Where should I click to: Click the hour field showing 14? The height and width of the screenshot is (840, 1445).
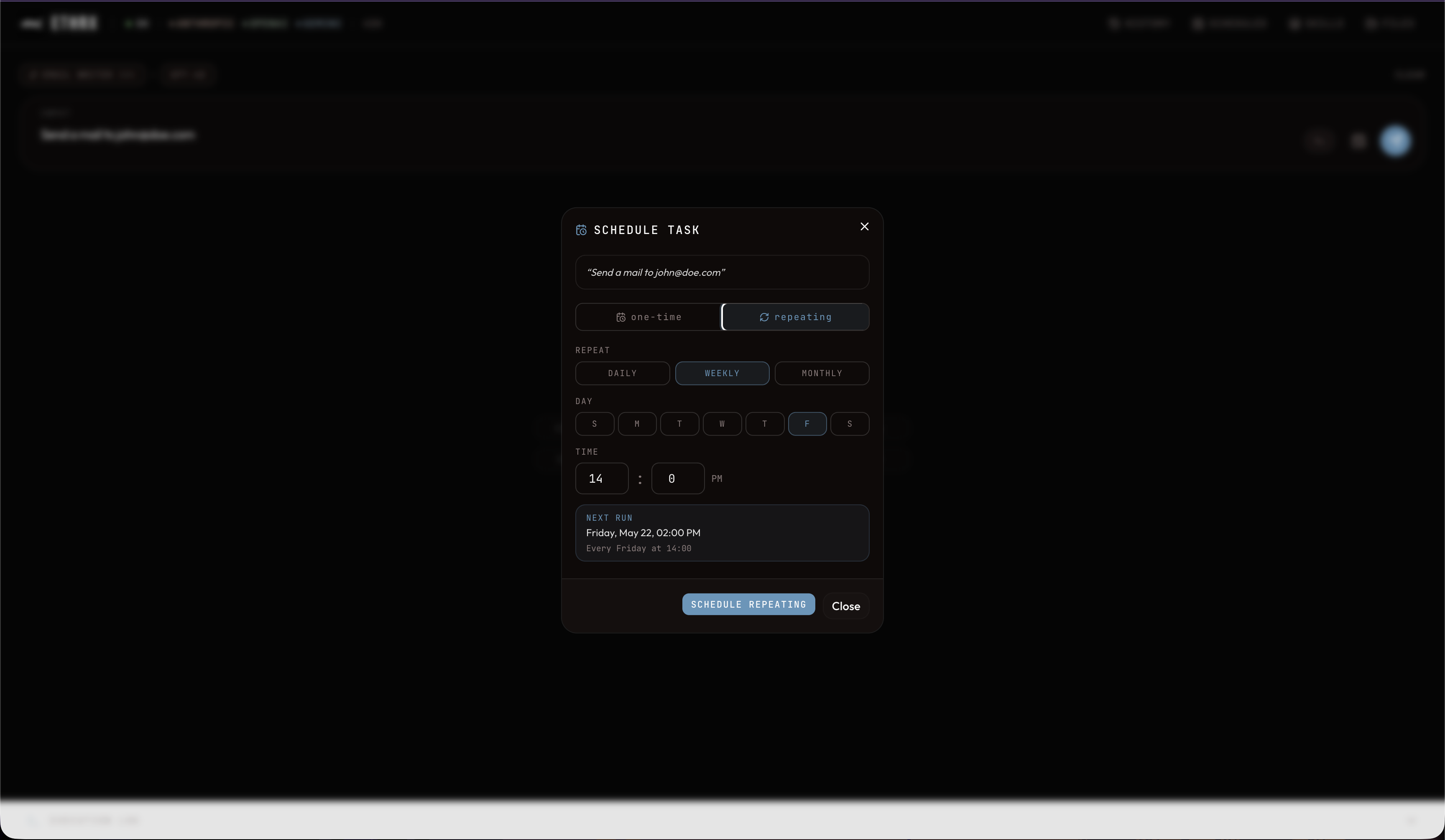point(602,479)
